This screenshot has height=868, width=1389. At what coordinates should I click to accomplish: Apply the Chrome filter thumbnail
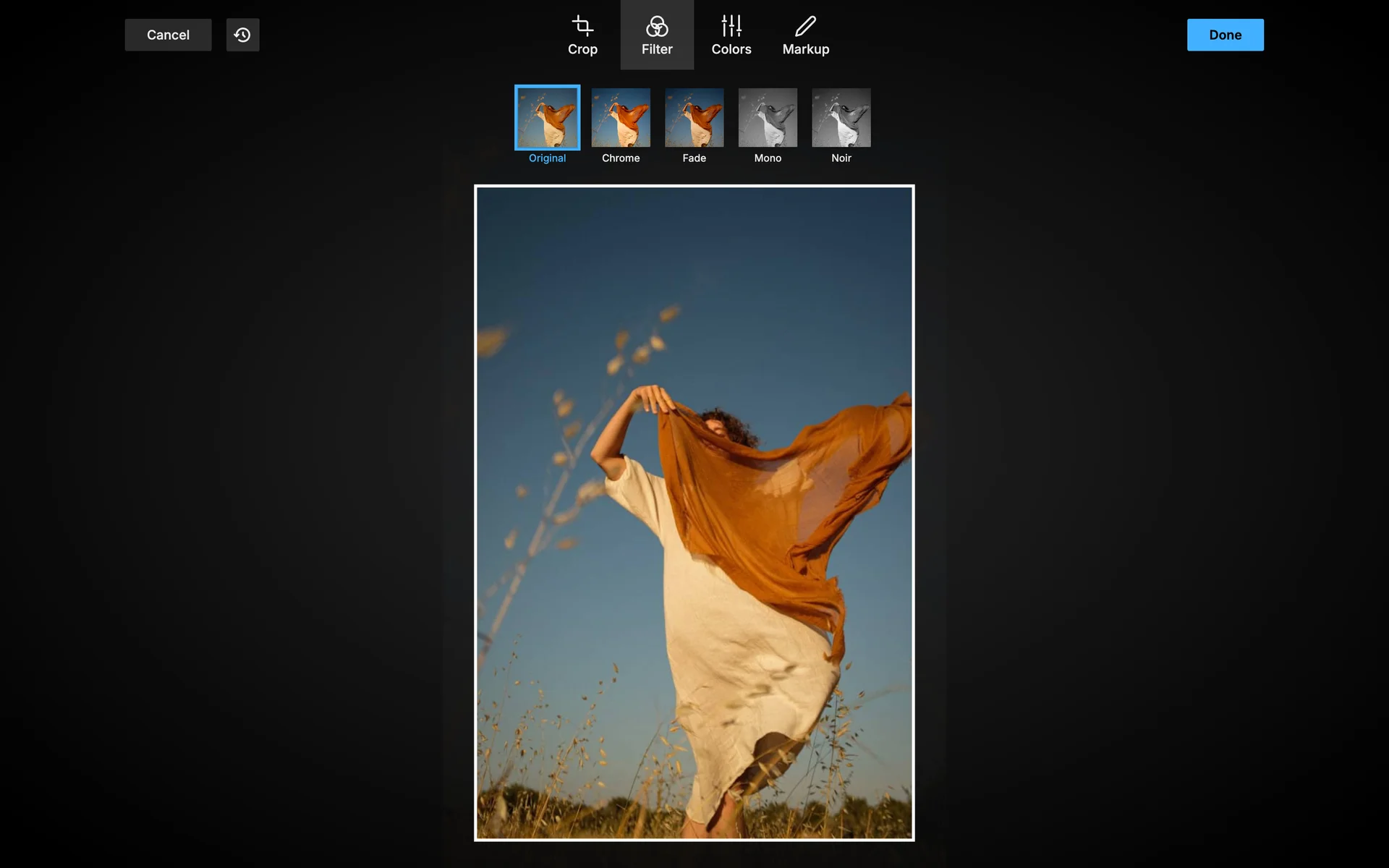[621, 117]
